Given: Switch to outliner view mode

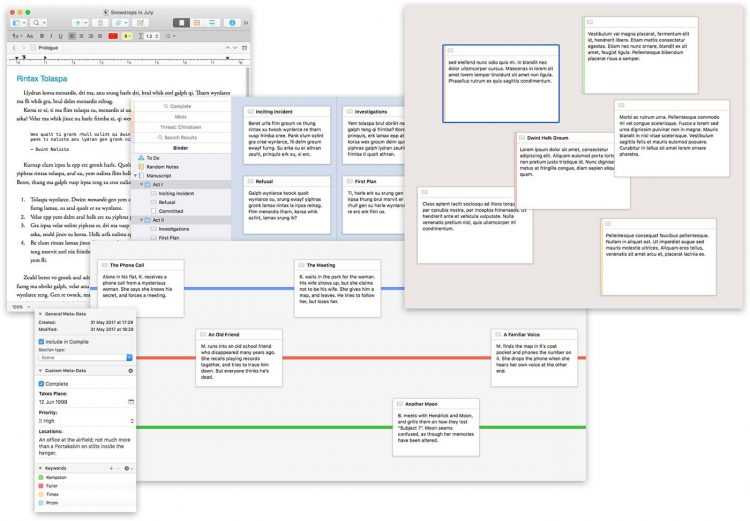Looking at the screenshot, I should (211, 22).
